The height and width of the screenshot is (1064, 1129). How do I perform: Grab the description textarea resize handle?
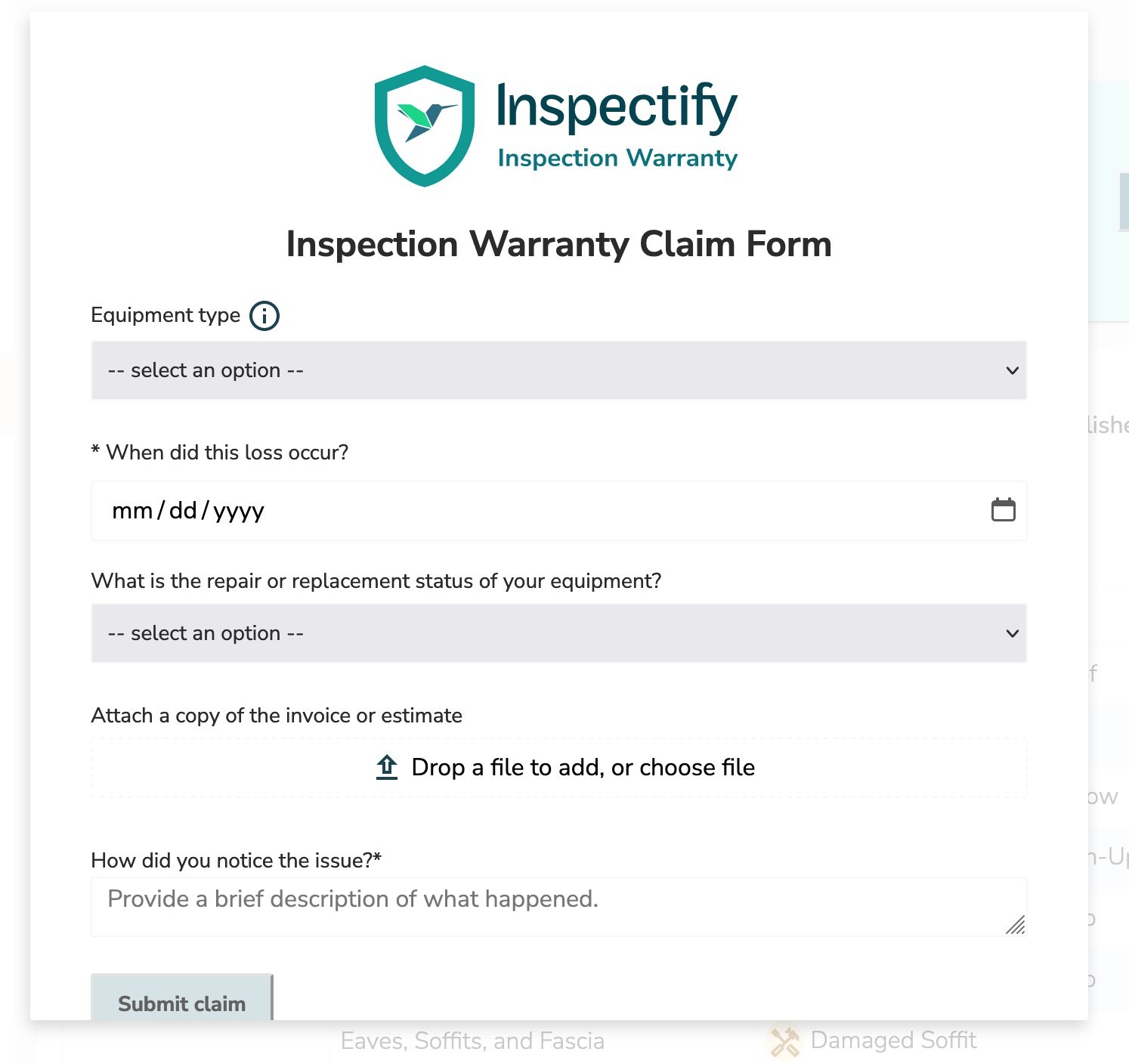point(1016,925)
